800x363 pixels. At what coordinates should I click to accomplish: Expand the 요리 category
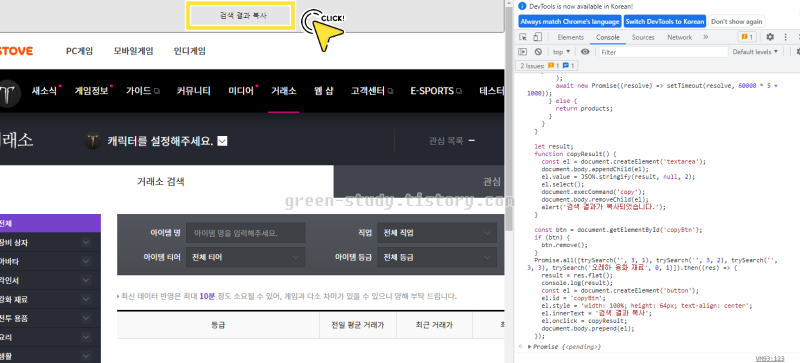(86, 337)
